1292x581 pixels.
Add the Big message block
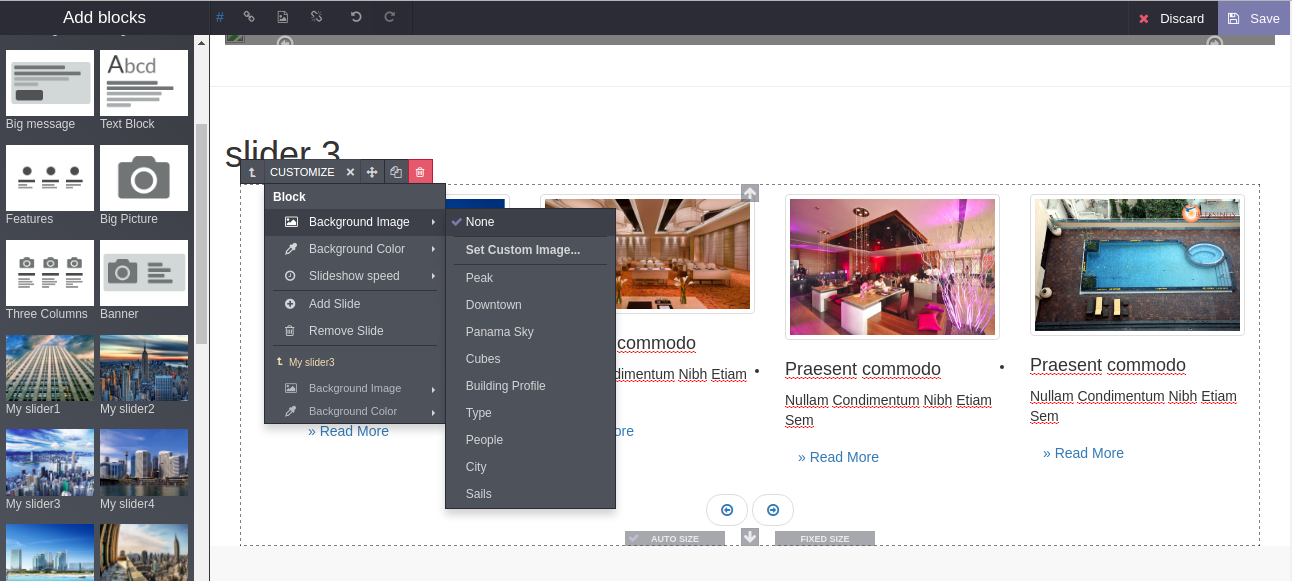(50, 83)
